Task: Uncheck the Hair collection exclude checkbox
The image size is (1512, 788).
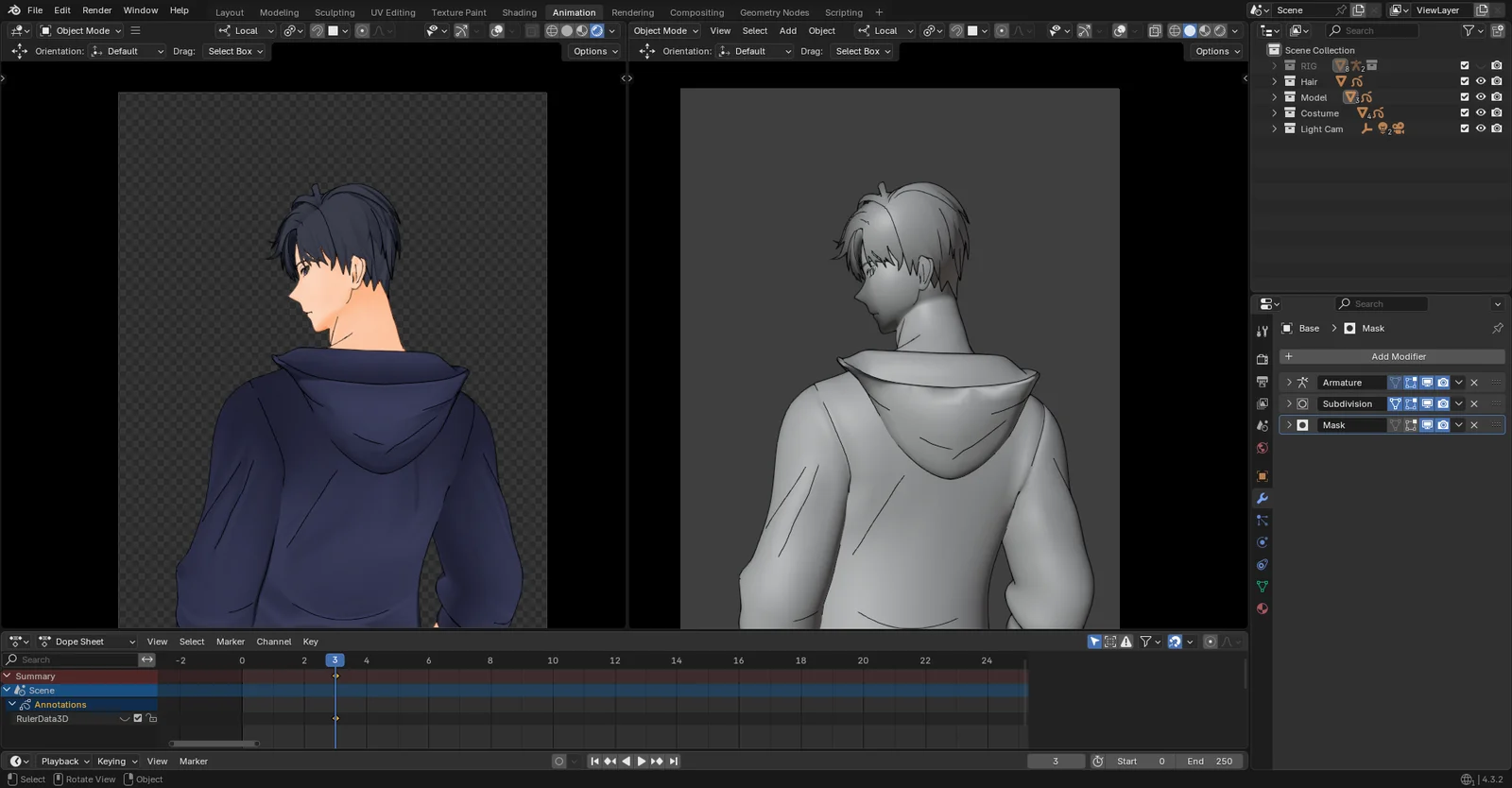Action: (x=1465, y=81)
